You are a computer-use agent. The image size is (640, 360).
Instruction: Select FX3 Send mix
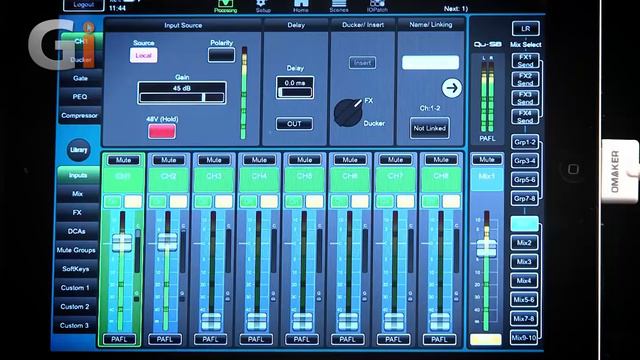[x=525, y=98]
